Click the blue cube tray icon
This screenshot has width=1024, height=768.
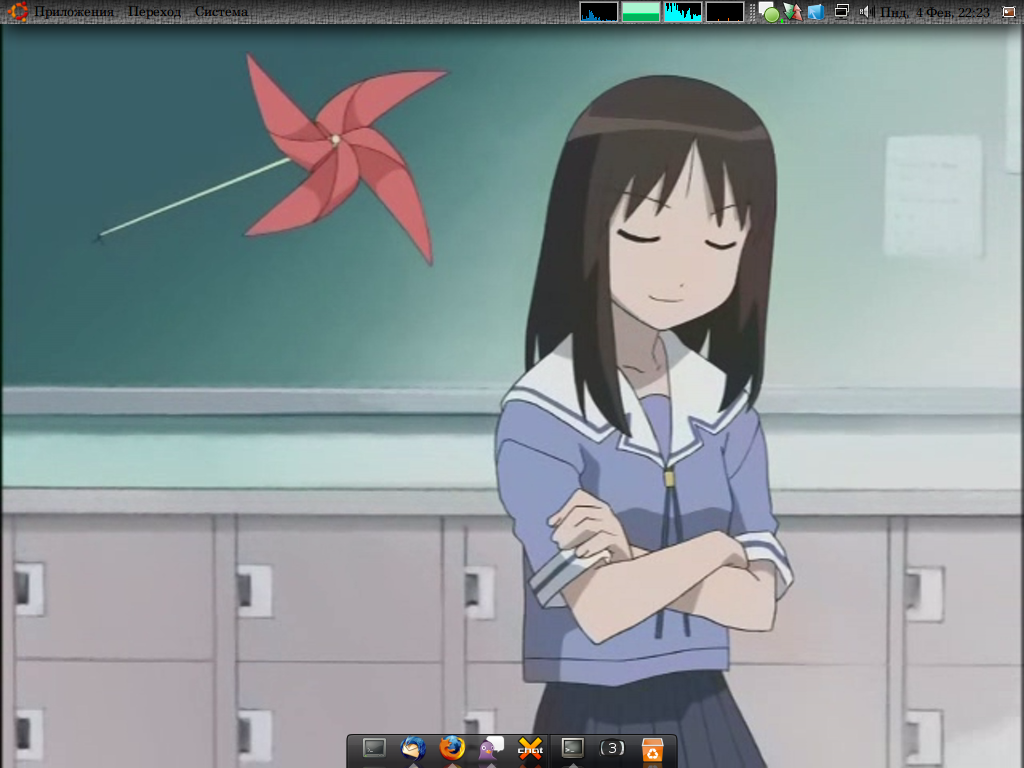click(x=816, y=12)
